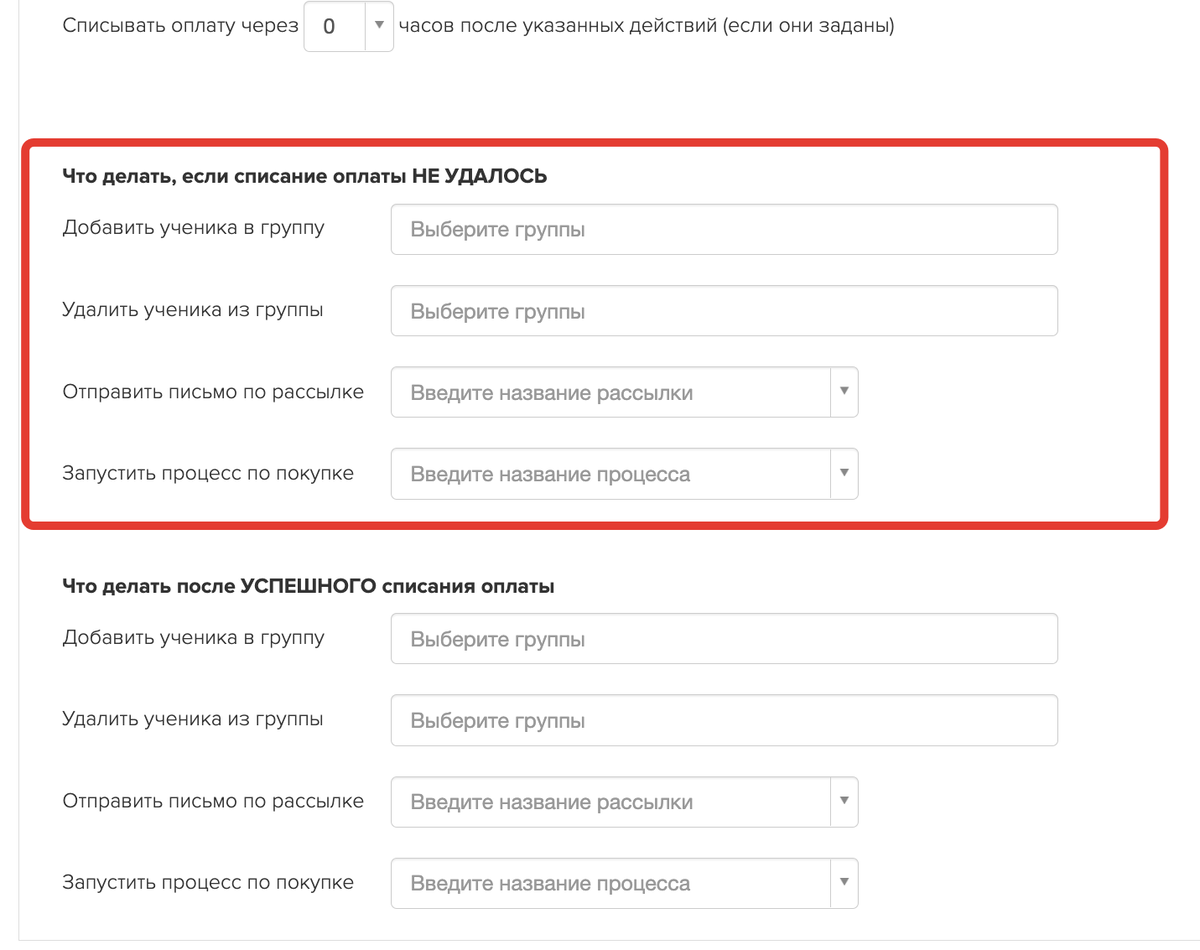Focus process name input under successful payment

coord(610,884)
